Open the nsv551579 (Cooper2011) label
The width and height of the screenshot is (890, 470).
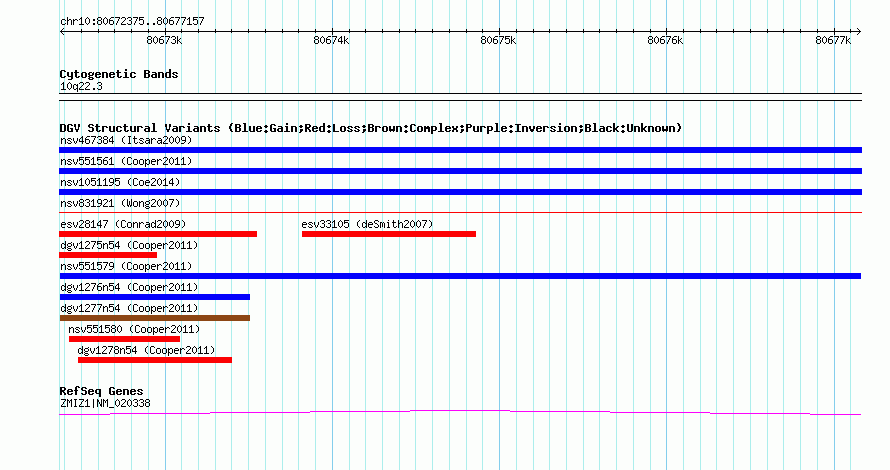pyautogui.click(x=126, y=266)
